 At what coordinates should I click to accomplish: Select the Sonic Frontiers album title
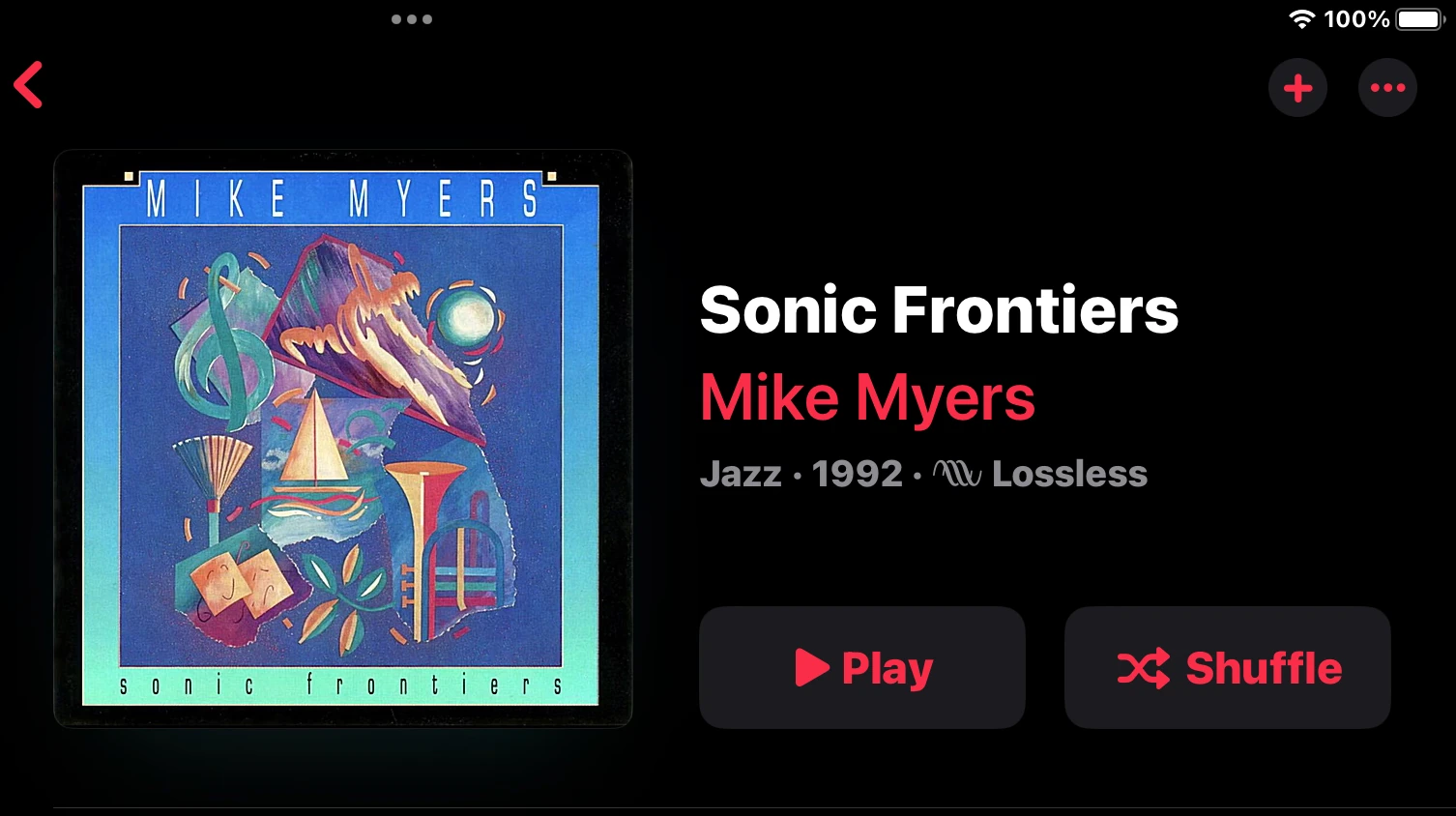pos(939,309)
